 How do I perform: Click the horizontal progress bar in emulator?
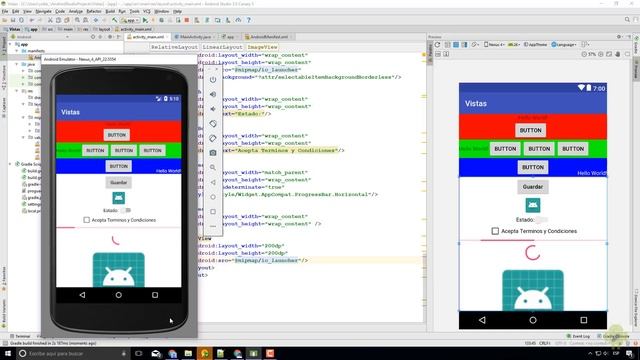coord(118,227)
